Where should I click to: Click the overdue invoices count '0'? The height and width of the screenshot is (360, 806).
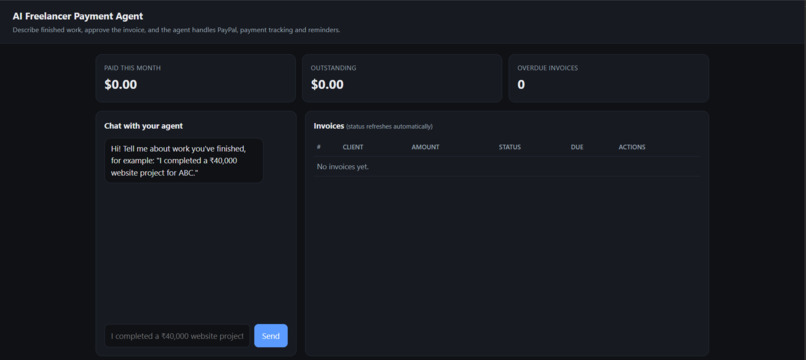tap(521, 85)
